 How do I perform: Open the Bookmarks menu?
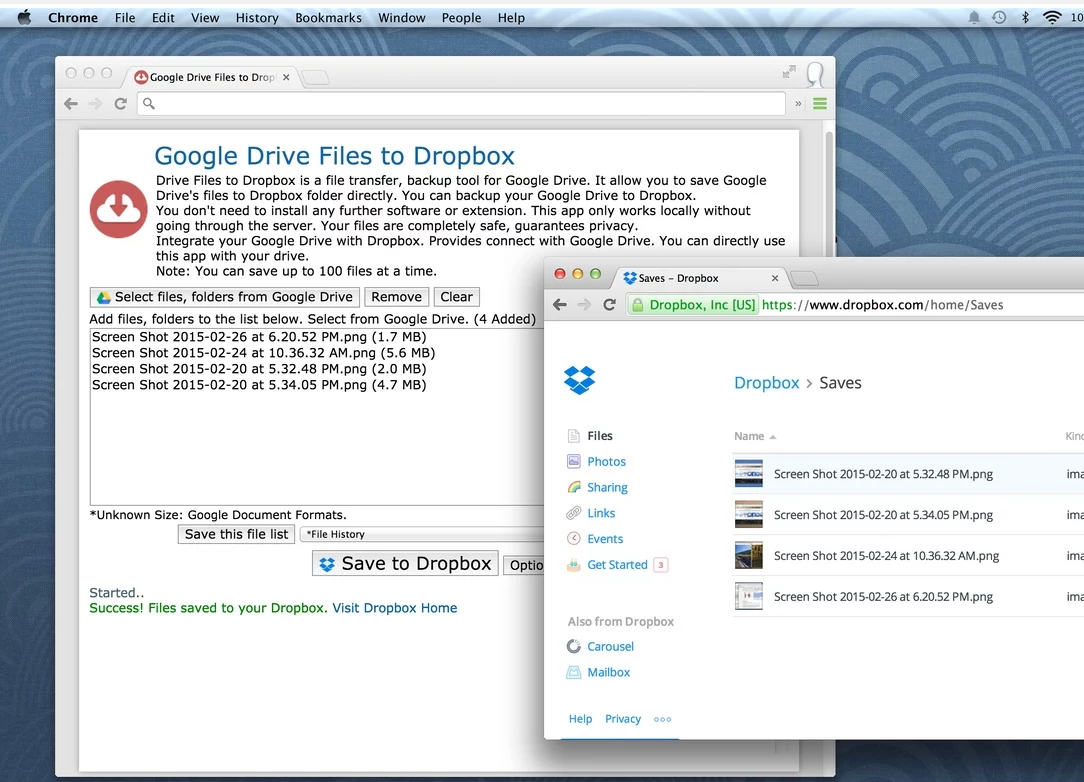[x=328, y=17]
